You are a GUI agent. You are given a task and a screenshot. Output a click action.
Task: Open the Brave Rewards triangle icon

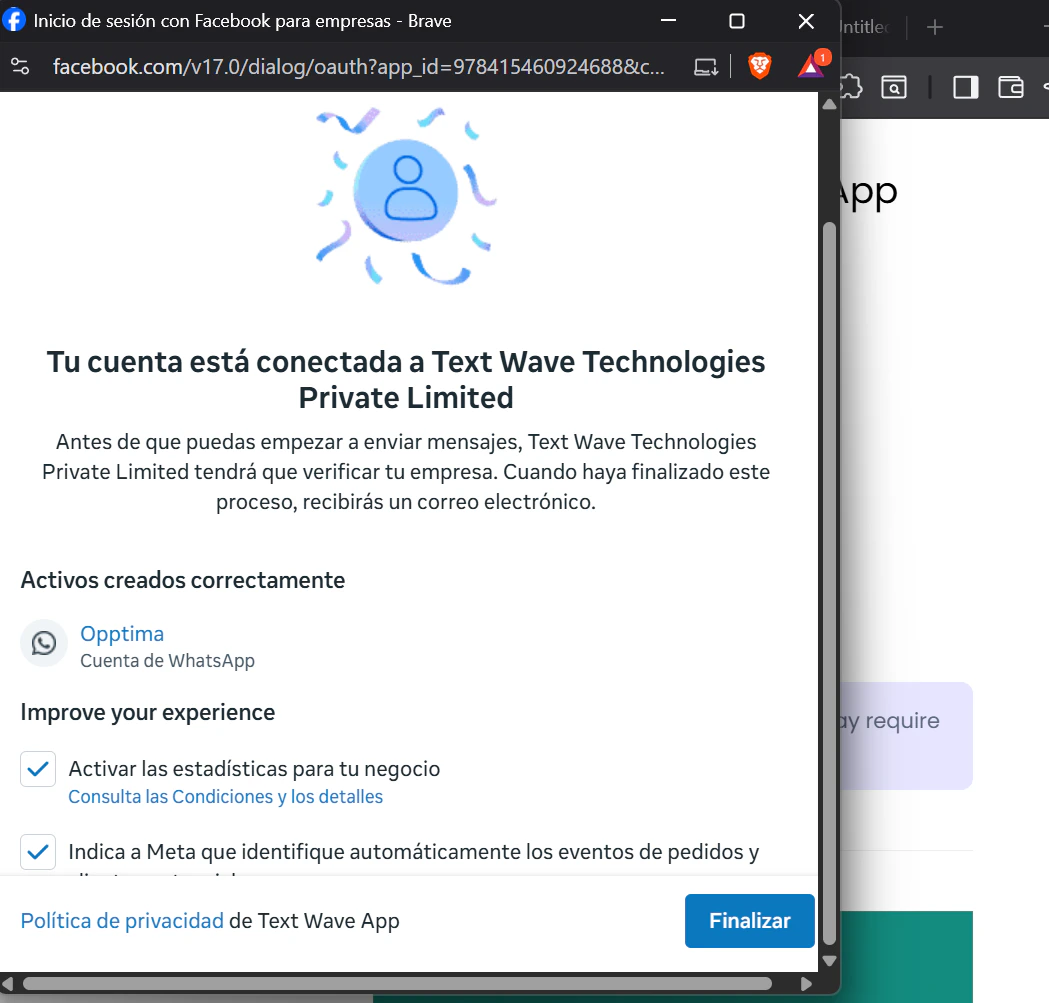coord(812,66)
